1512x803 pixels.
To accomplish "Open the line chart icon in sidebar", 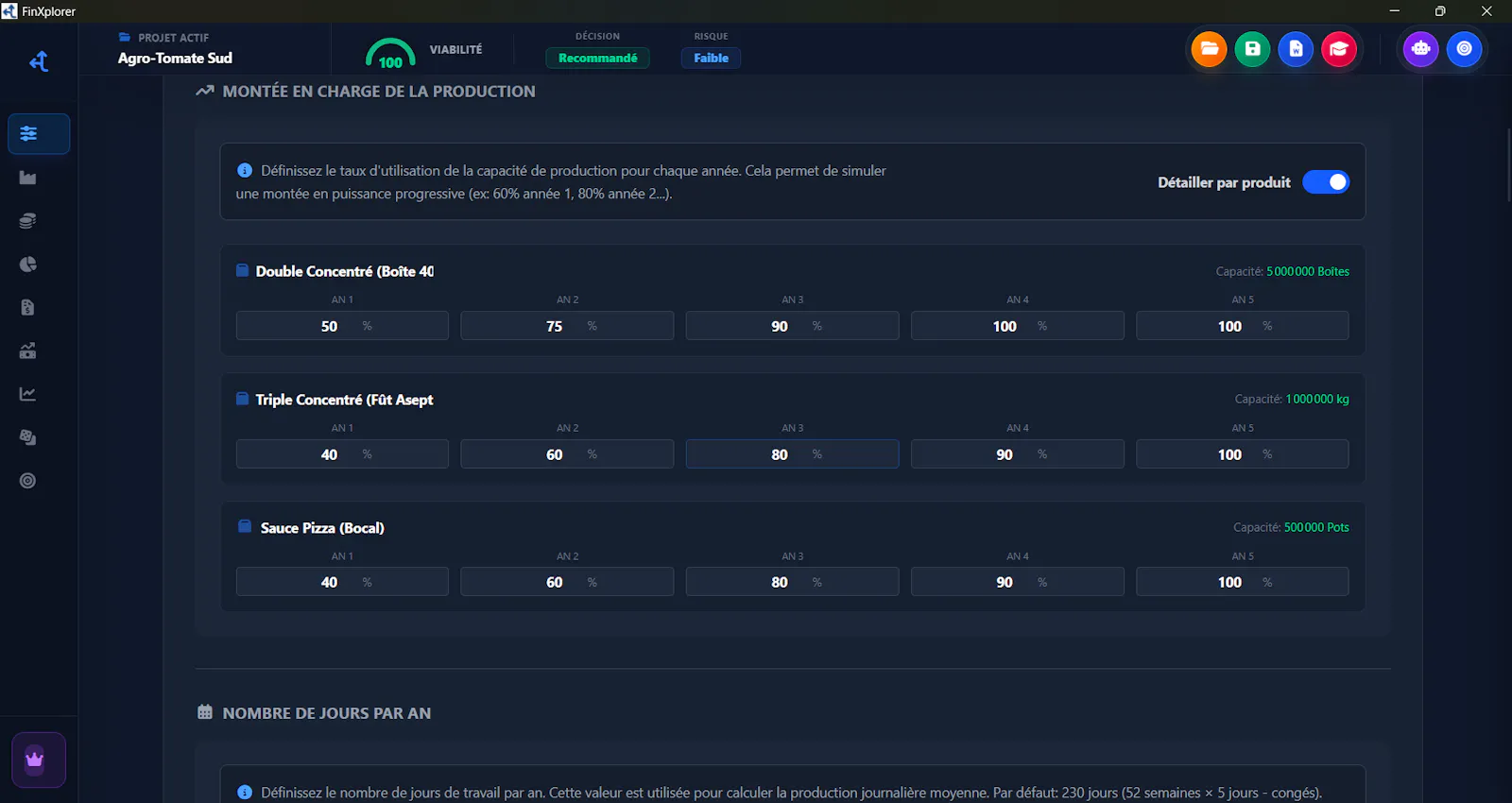I will pos(28,394).
